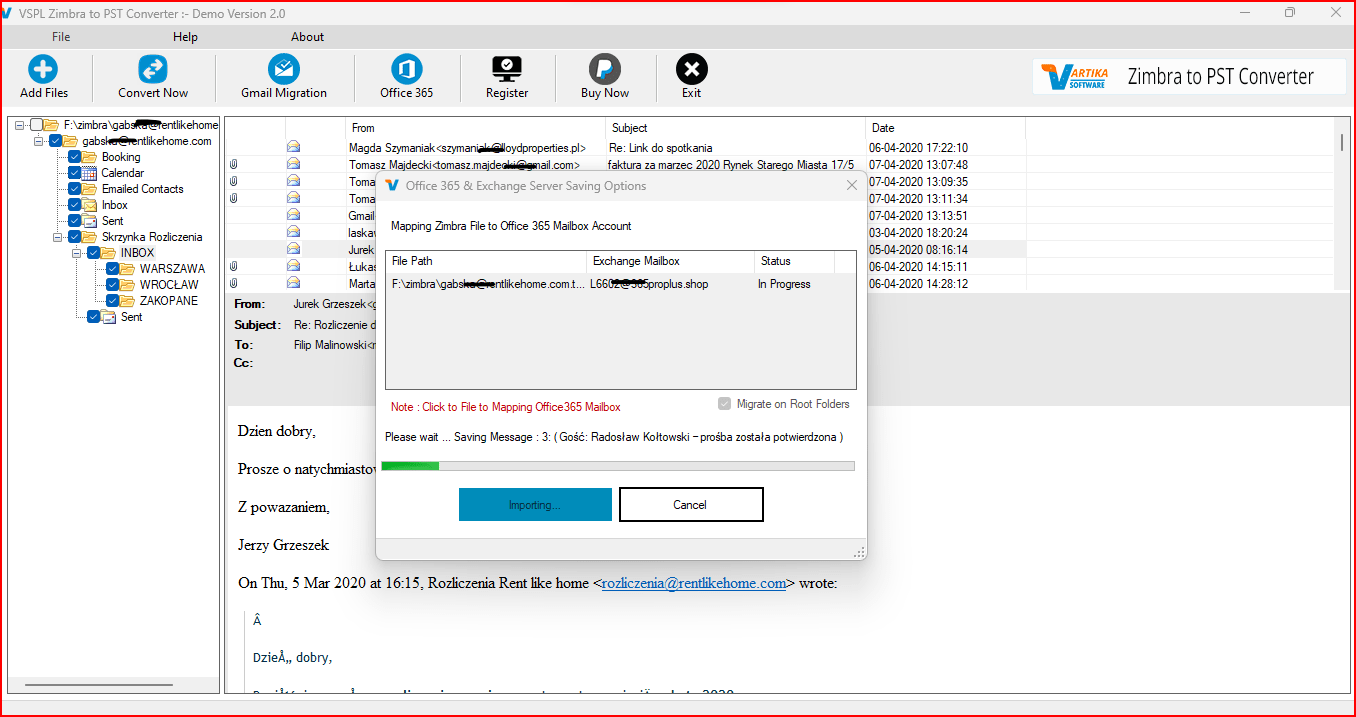
Task: Uncheck the Calendar folder checkbox
Action: [75, 173]
